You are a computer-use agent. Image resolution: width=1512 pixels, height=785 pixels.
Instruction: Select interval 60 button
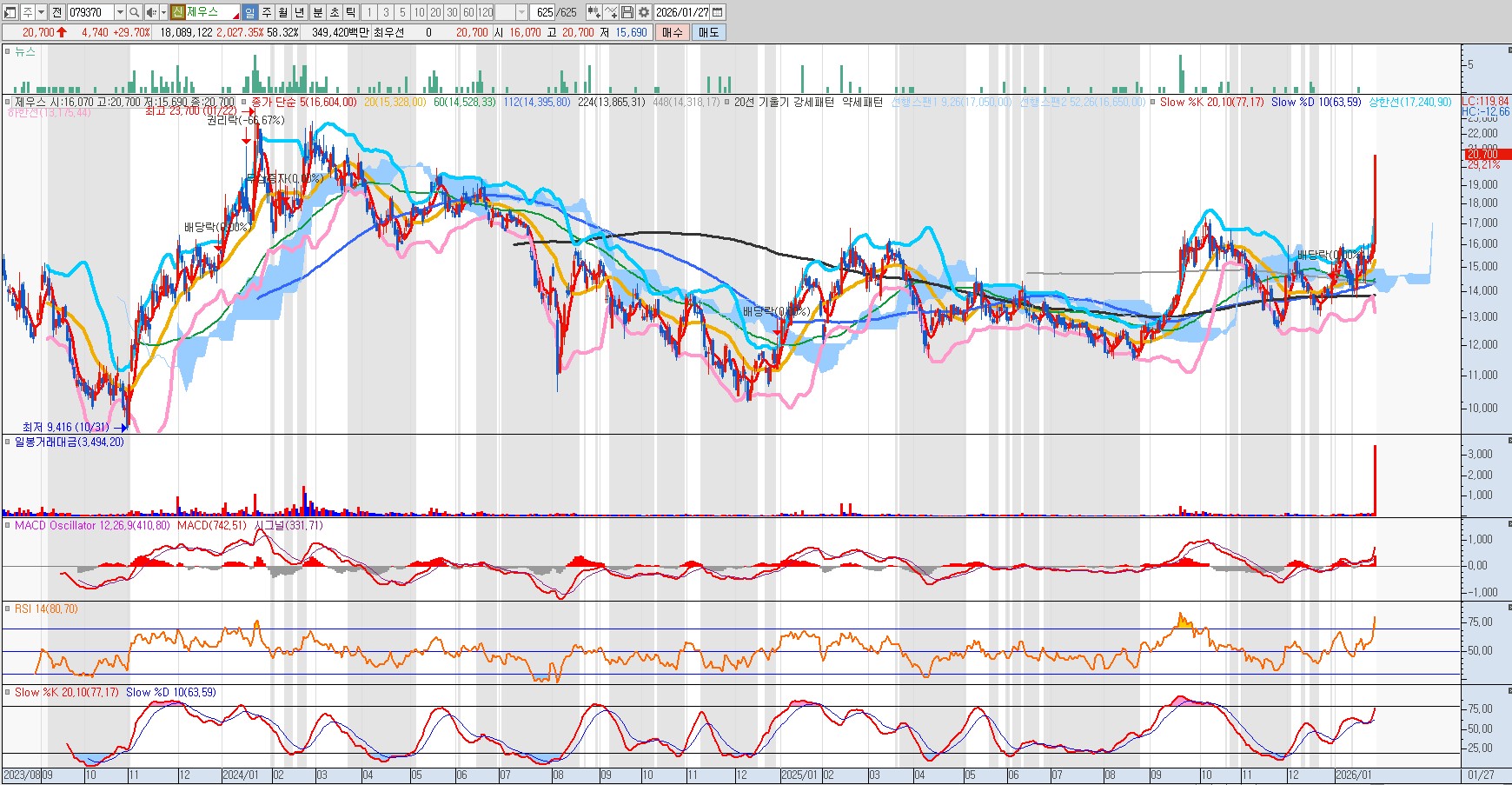tap(468, 12)
